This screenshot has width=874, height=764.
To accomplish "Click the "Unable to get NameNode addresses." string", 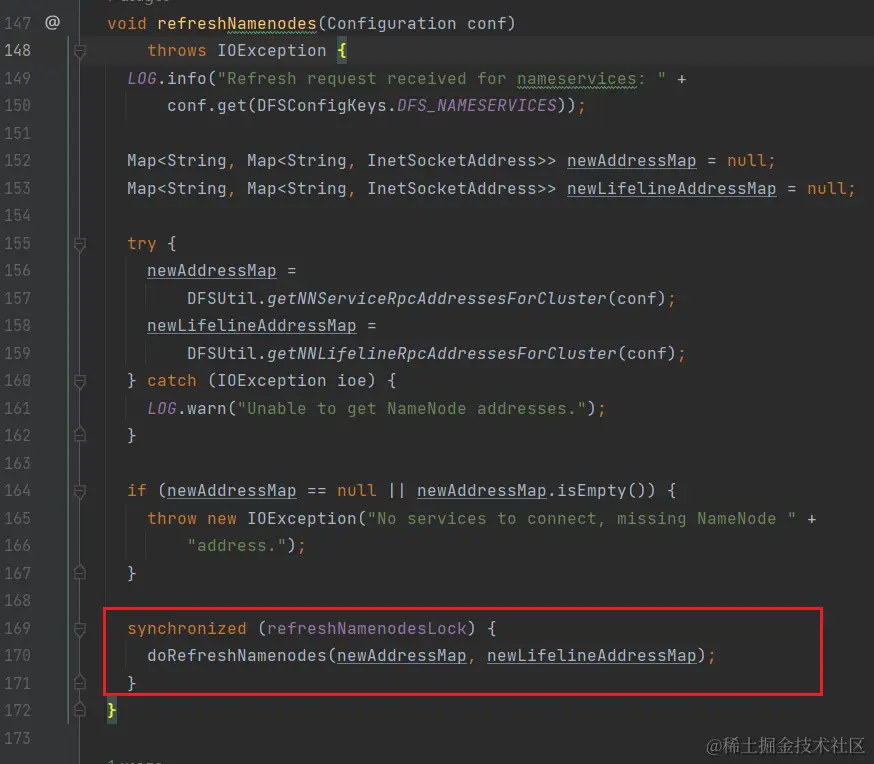I will pyautogui.click(x=412, y=409).
